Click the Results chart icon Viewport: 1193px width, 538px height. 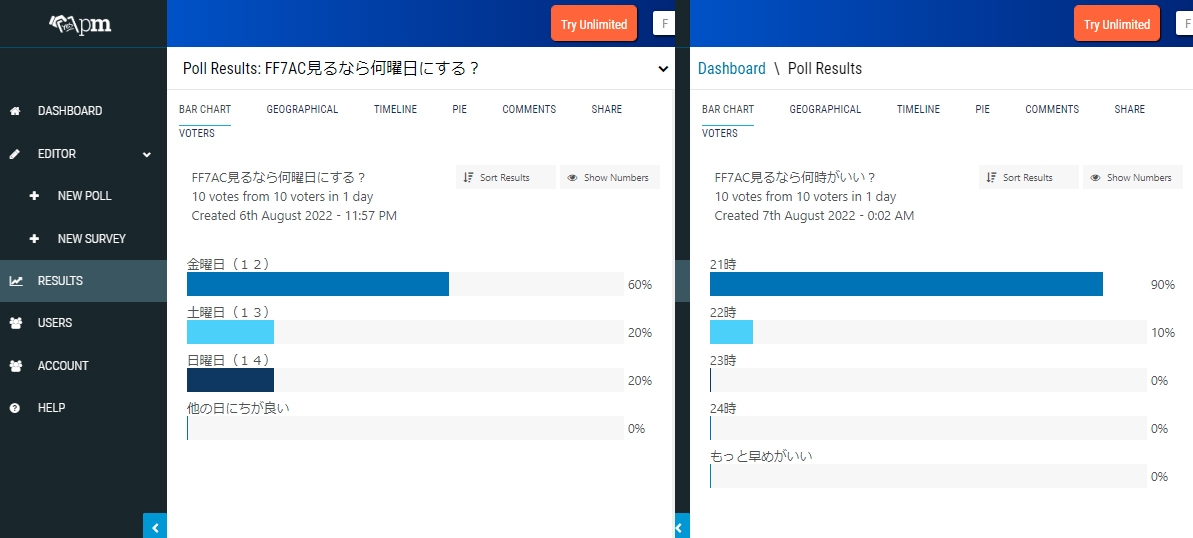pos(15,281)
